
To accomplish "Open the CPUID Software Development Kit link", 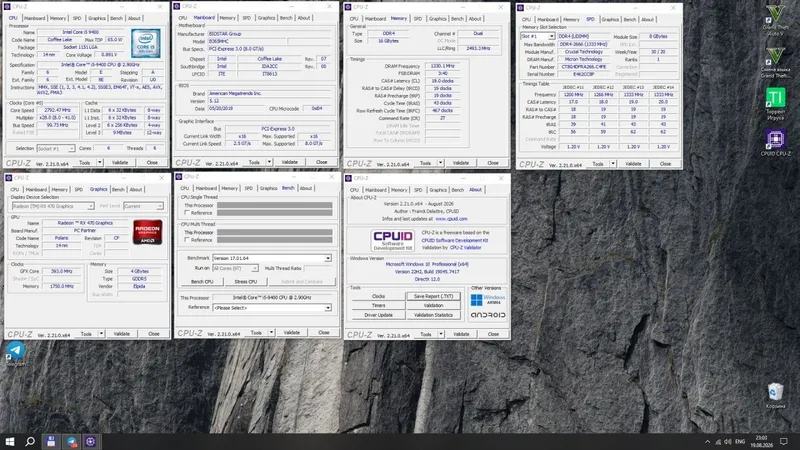I will click(x=455, y=240).
